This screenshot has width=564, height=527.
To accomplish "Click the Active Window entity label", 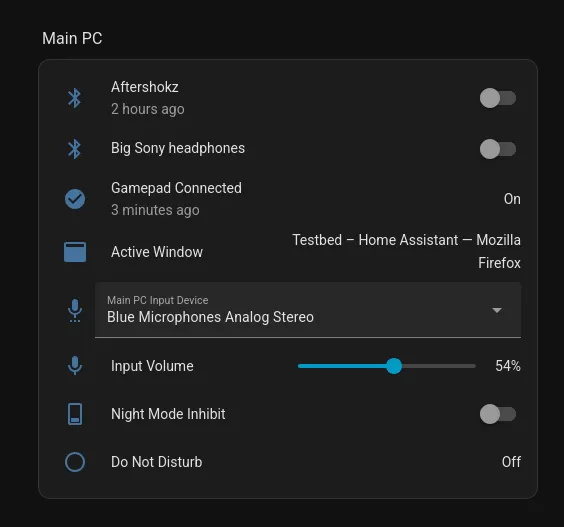I will [x=157, y=252].
